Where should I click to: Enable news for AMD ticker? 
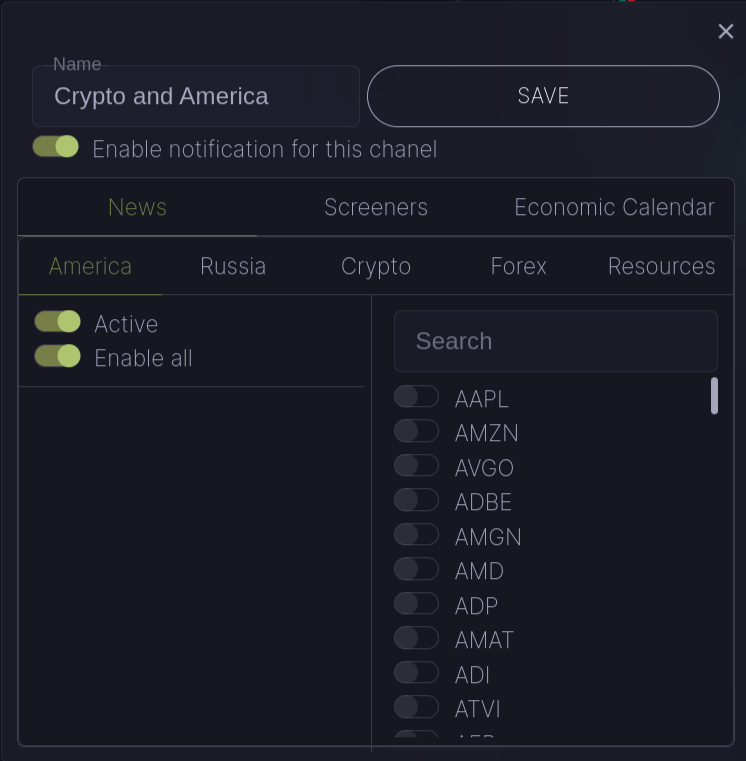[x=416, y=569]
